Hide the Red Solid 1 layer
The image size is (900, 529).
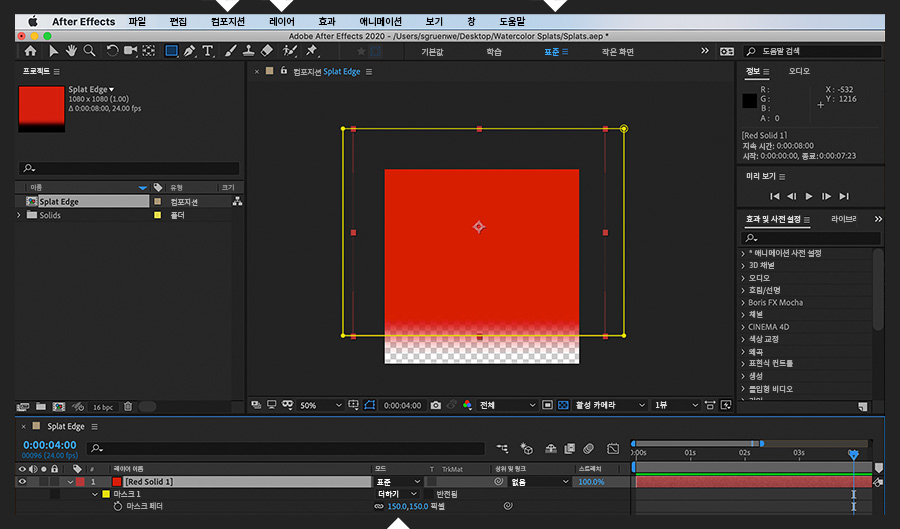click(23, 481)
